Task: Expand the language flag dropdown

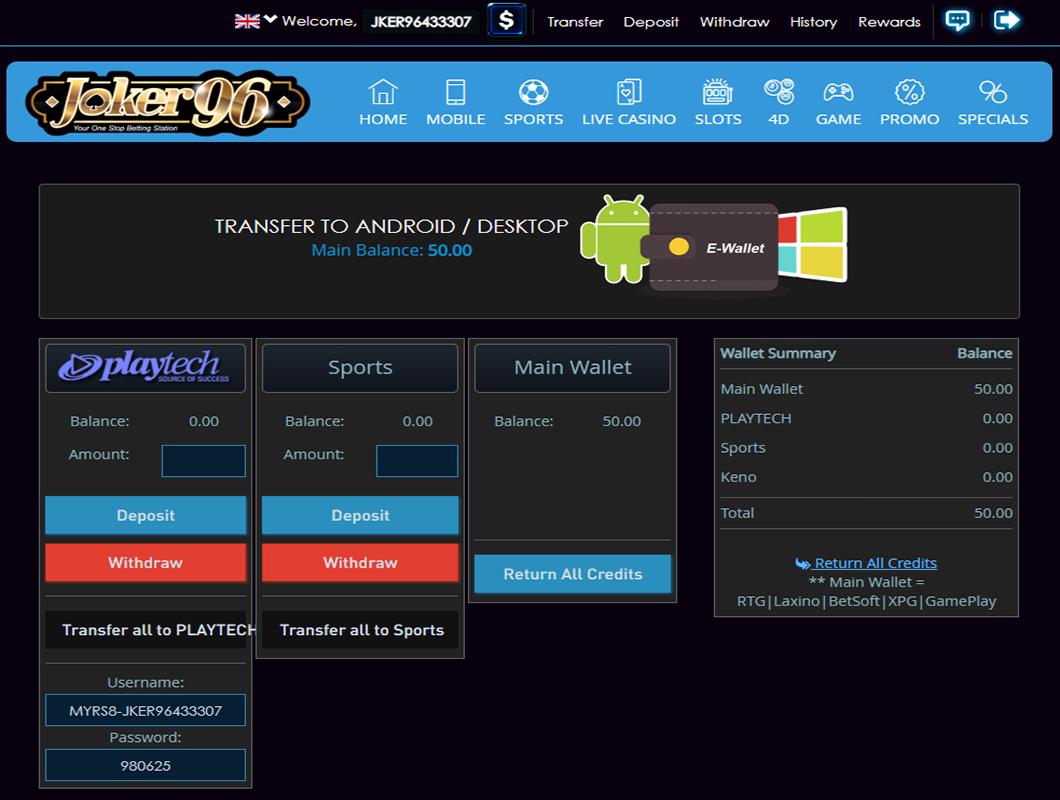Action: pyautogui.click(x=255, y=21)
